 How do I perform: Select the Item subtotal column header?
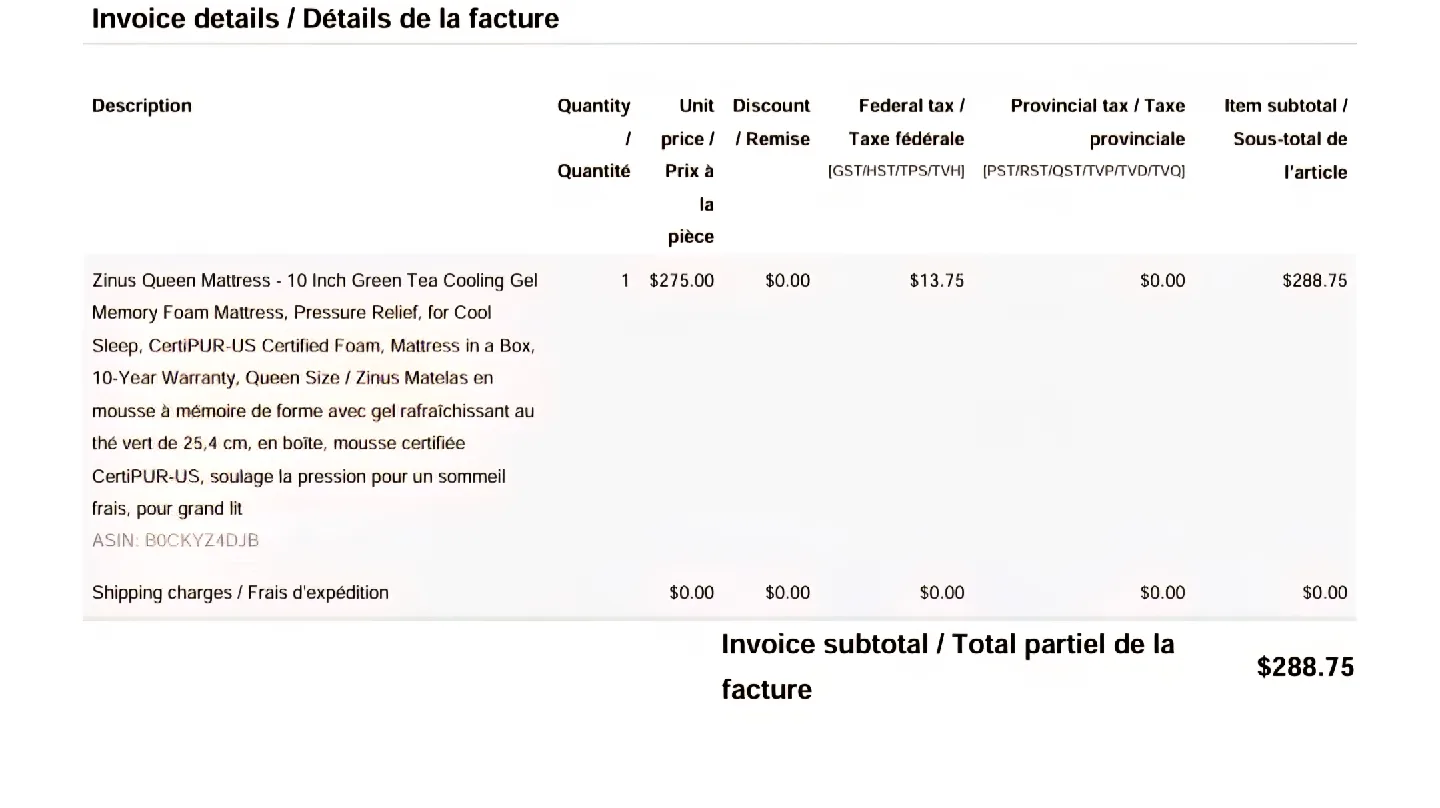[x=1286, y=138]
